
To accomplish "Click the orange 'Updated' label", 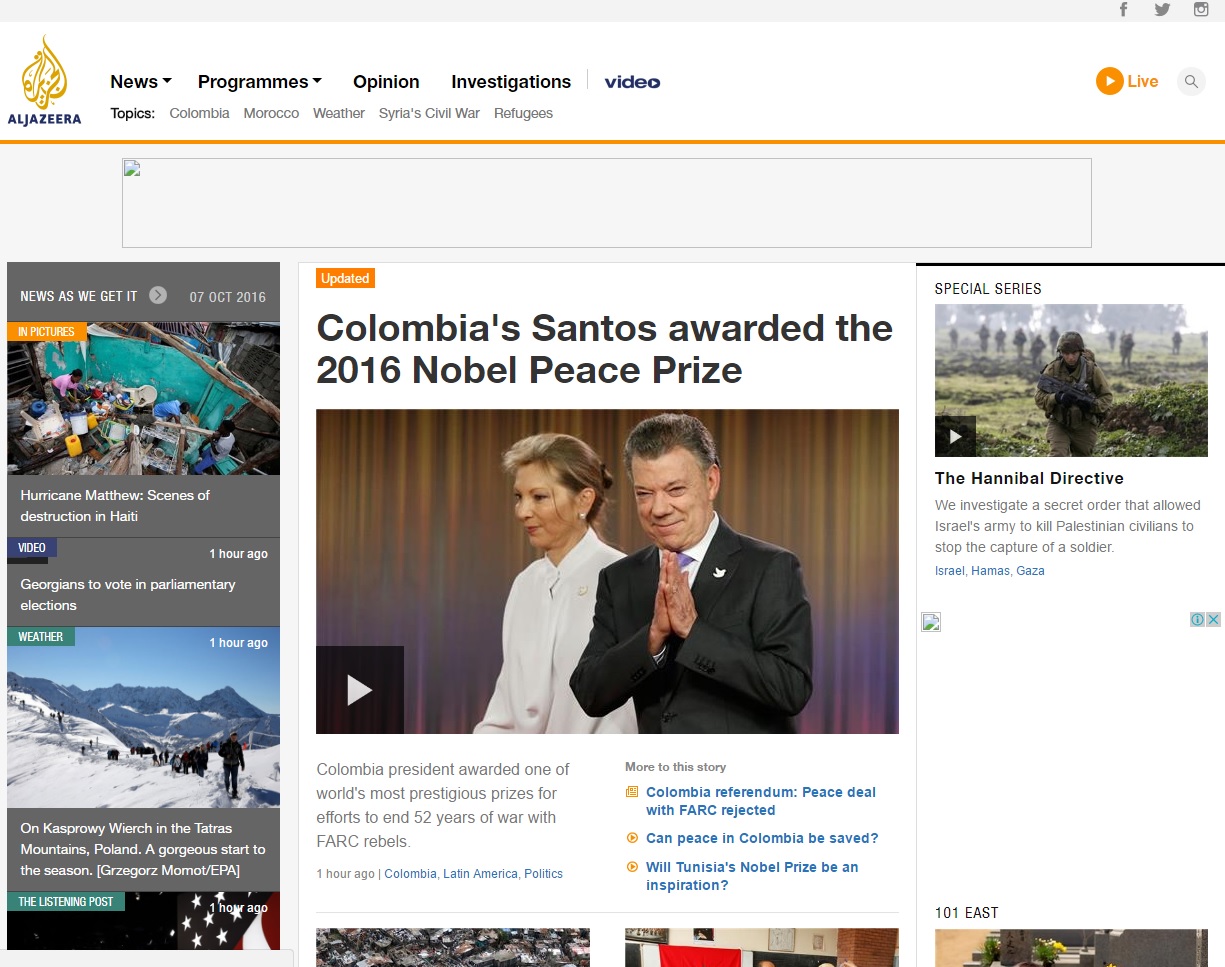I will pos(345,278).
